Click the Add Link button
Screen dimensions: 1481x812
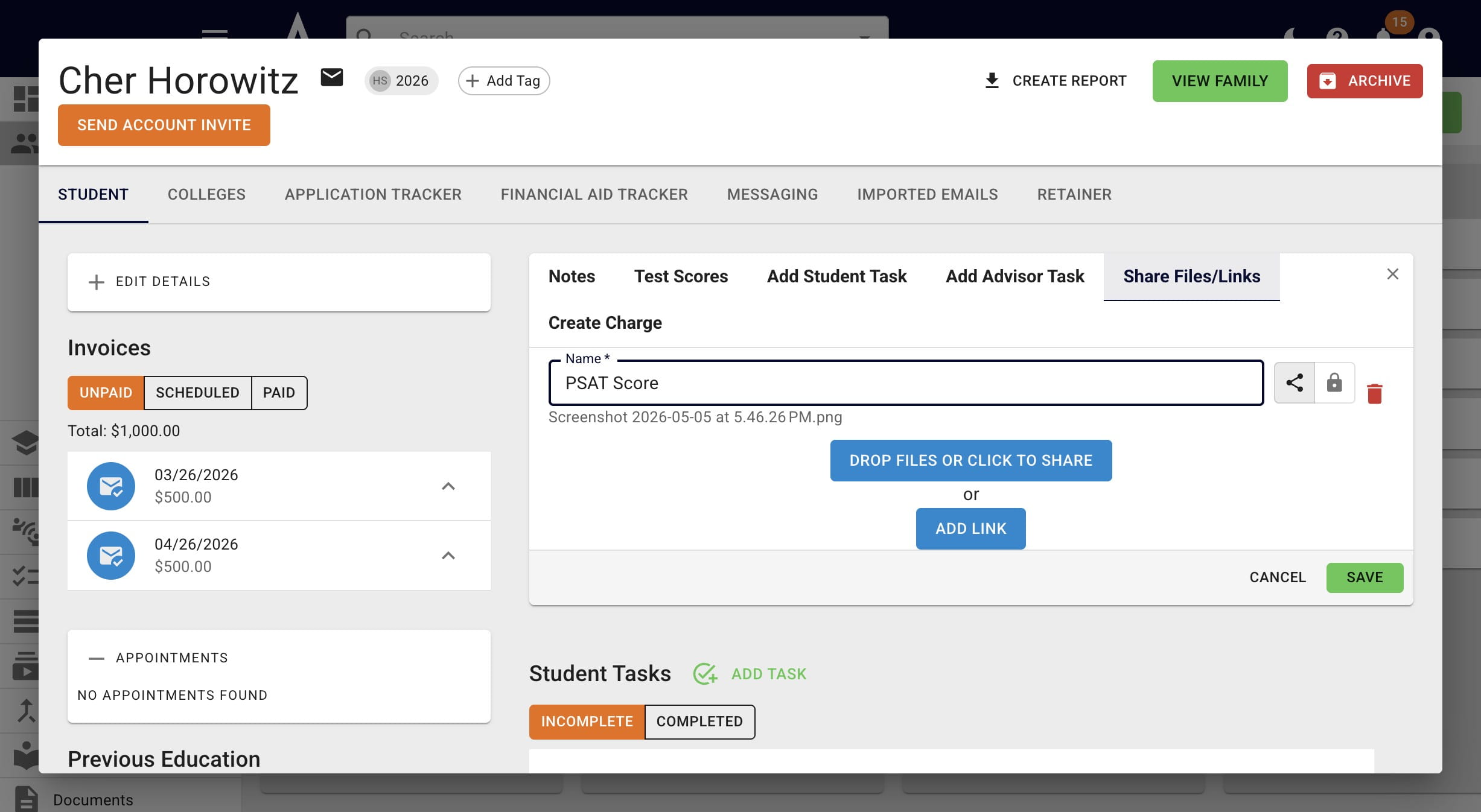pyautogui.click(x=970, y=528)
